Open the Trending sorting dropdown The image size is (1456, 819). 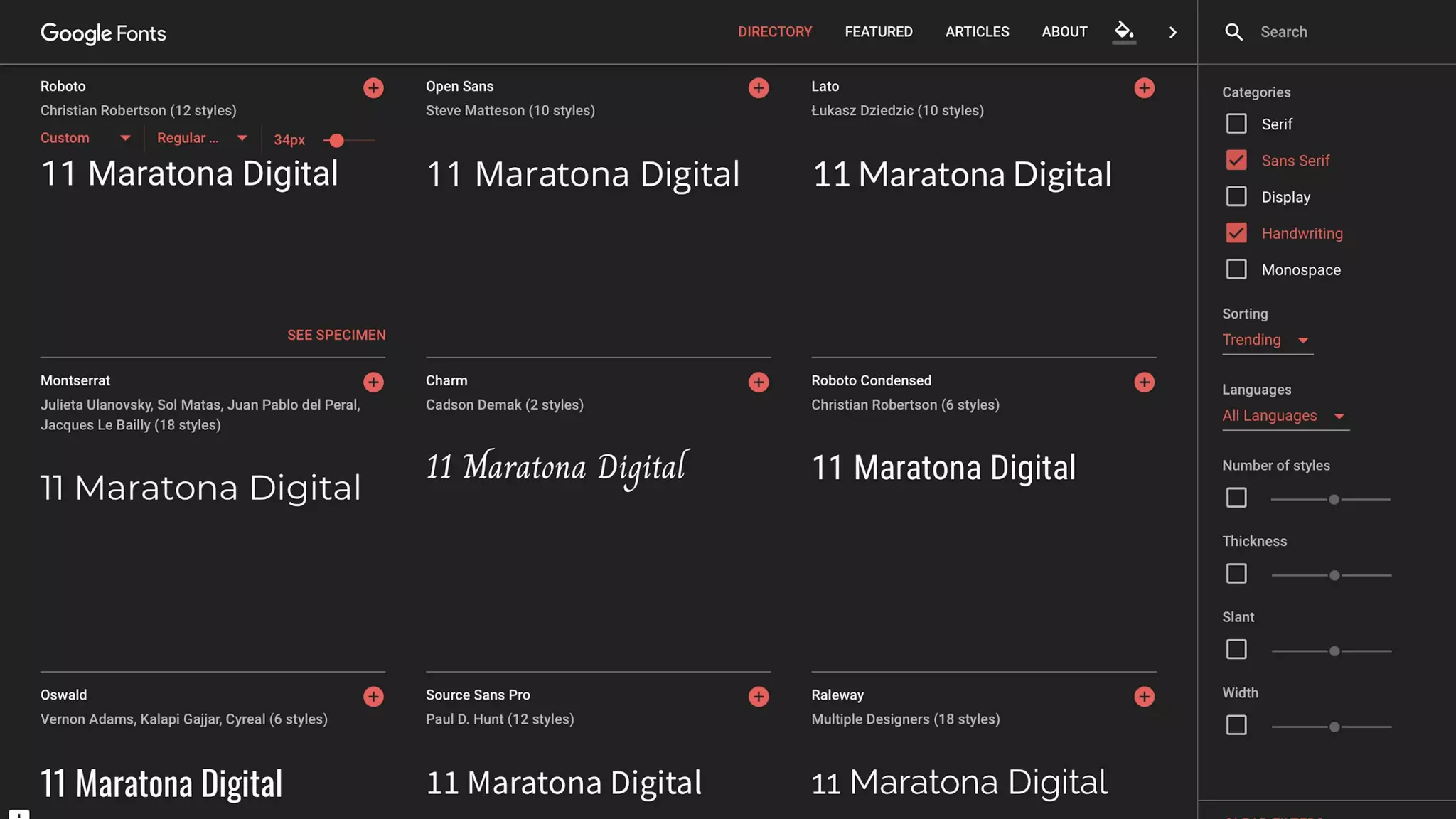click(x=1266, y=340)
